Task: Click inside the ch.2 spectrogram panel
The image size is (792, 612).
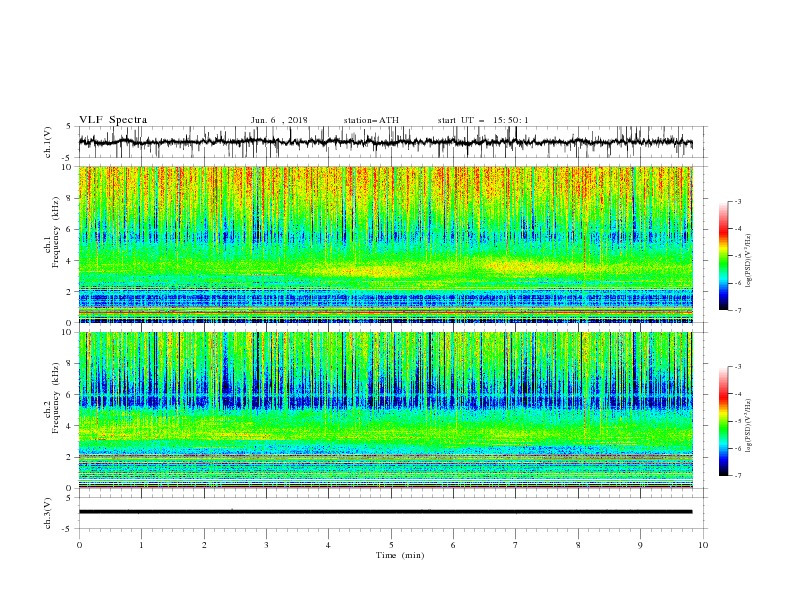Action: tap(385, 410)
